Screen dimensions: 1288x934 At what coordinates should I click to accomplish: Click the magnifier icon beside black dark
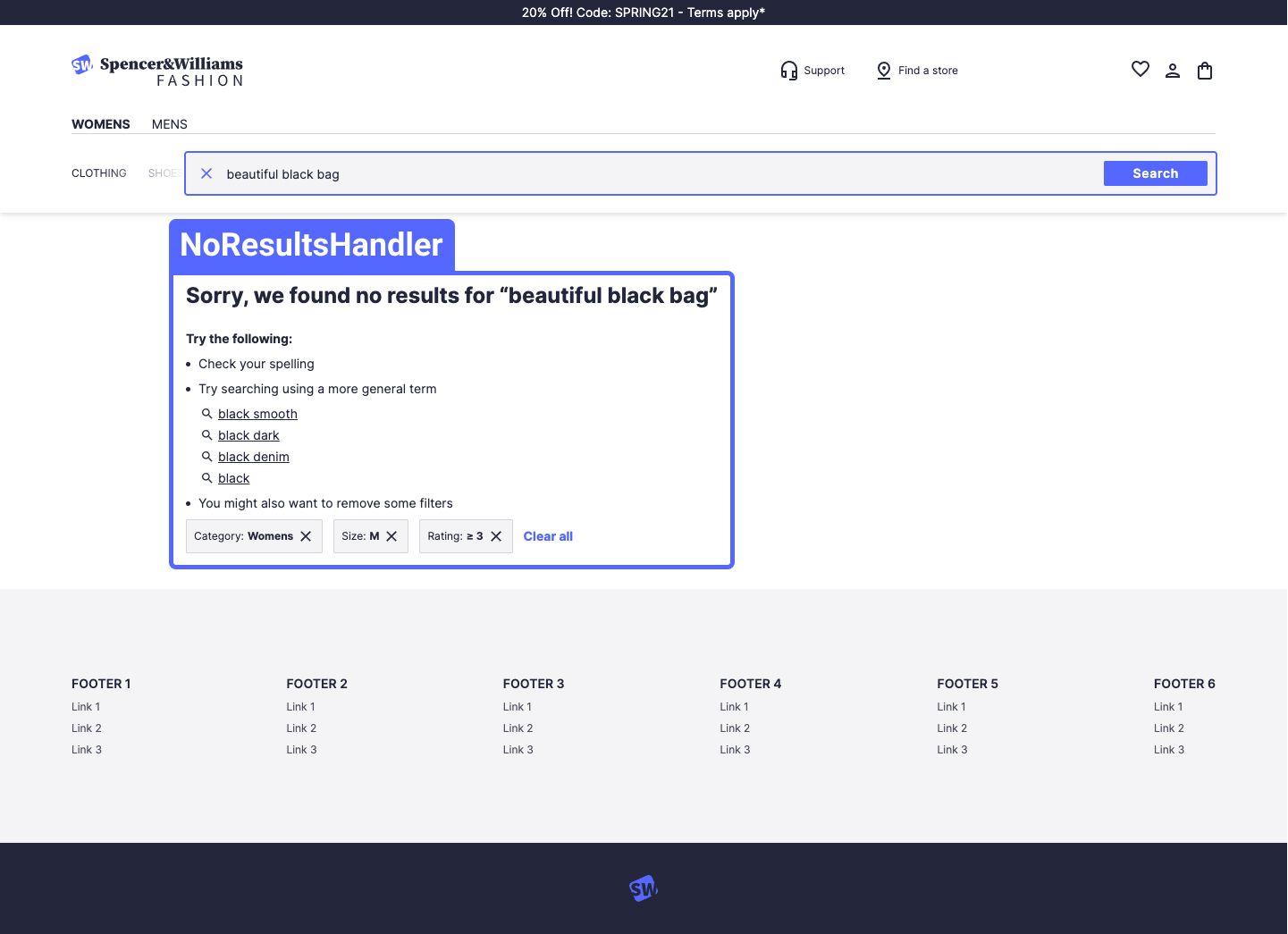point(207,435)
